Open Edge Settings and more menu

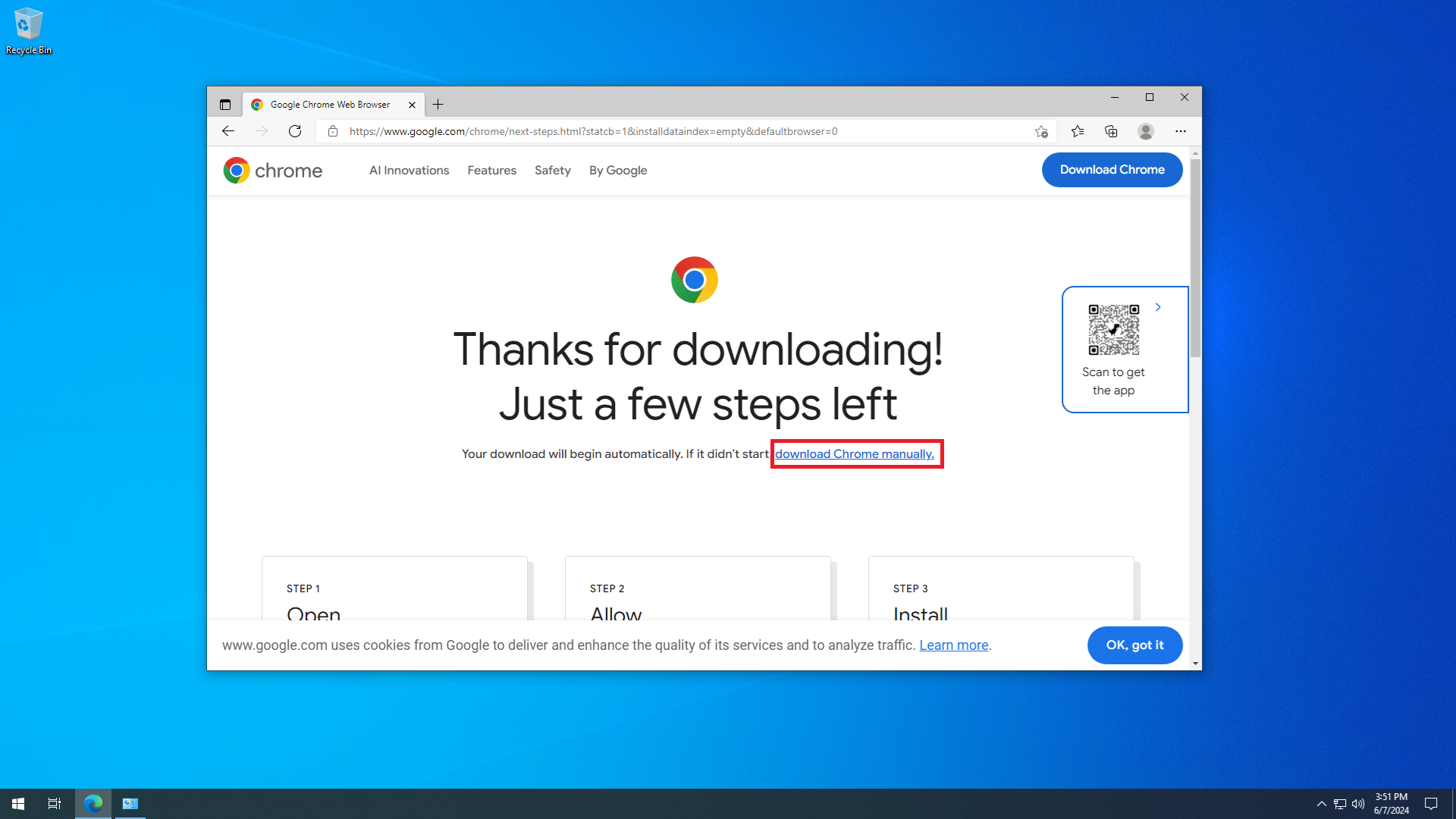(x=1181, y=131)
